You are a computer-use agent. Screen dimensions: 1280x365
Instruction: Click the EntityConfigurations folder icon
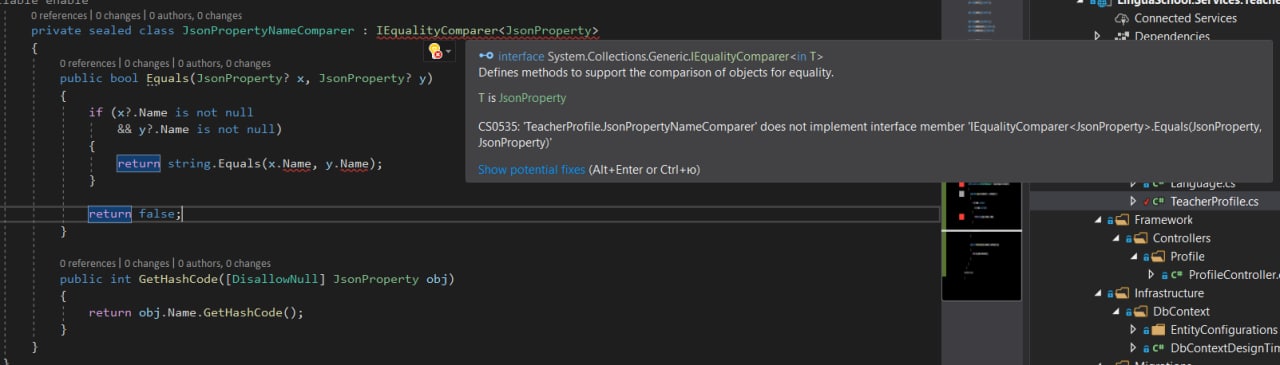click(1158, 330)
